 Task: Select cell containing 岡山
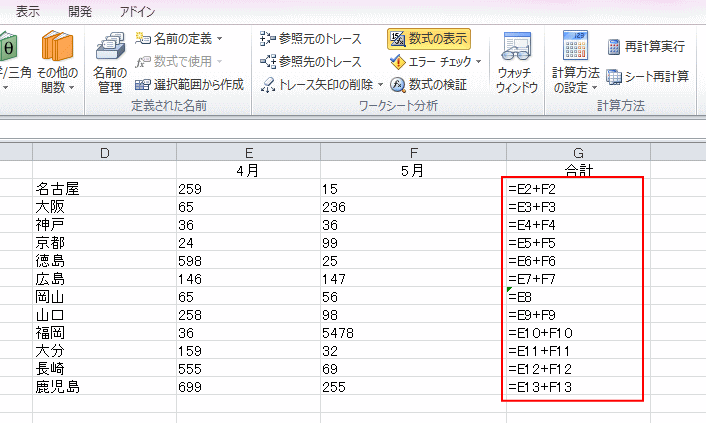[x=104, y=296]
